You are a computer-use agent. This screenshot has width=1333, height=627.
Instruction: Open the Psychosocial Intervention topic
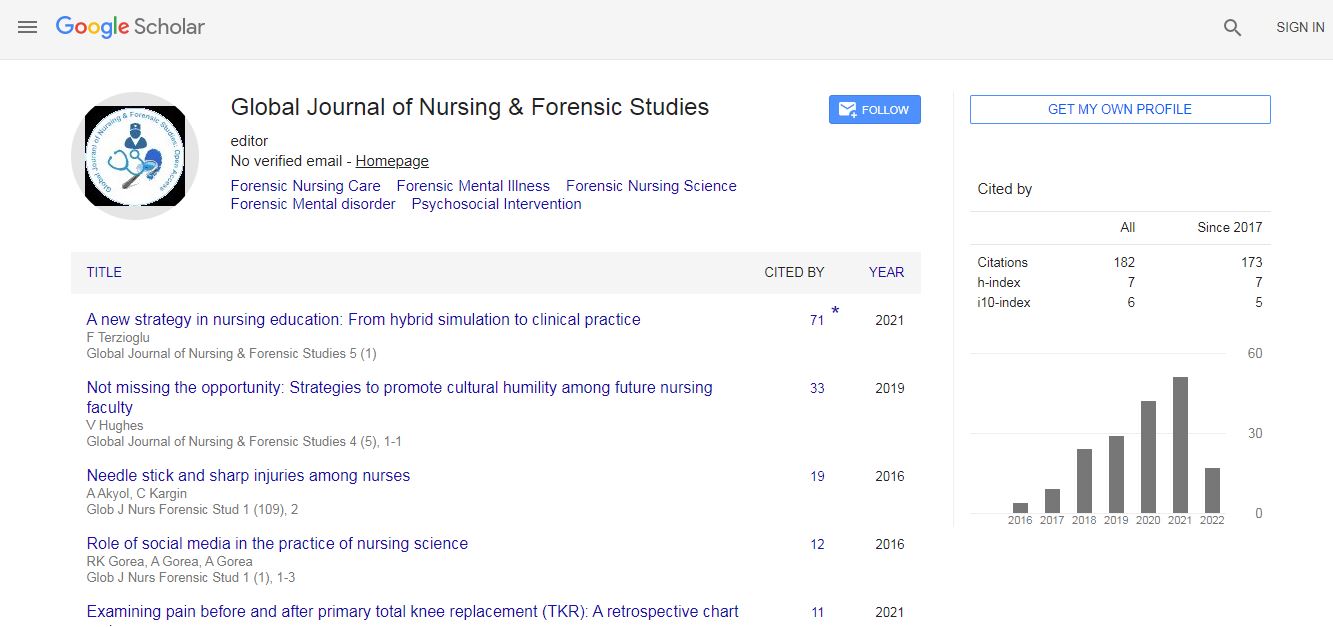496,204
